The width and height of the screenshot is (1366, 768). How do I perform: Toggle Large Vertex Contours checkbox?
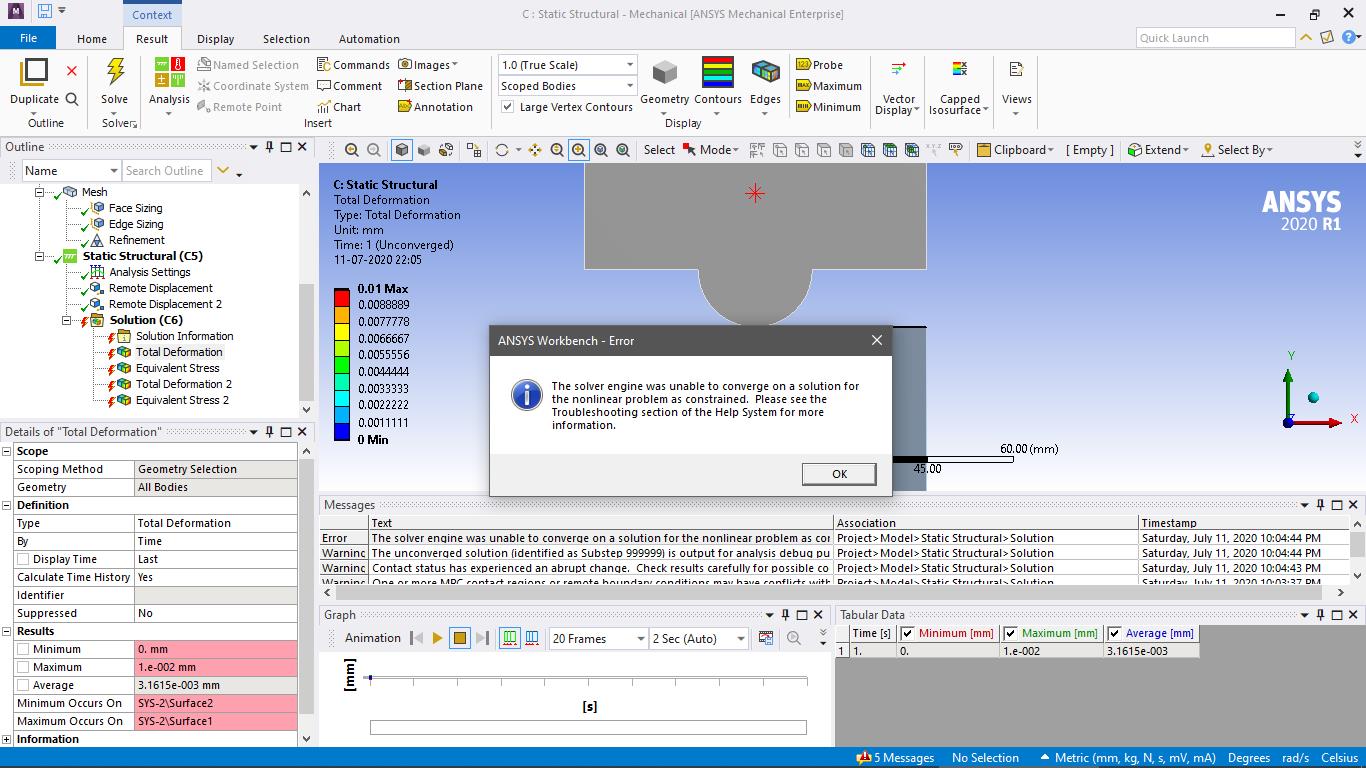pyautogui.click(x=507, y=107)
